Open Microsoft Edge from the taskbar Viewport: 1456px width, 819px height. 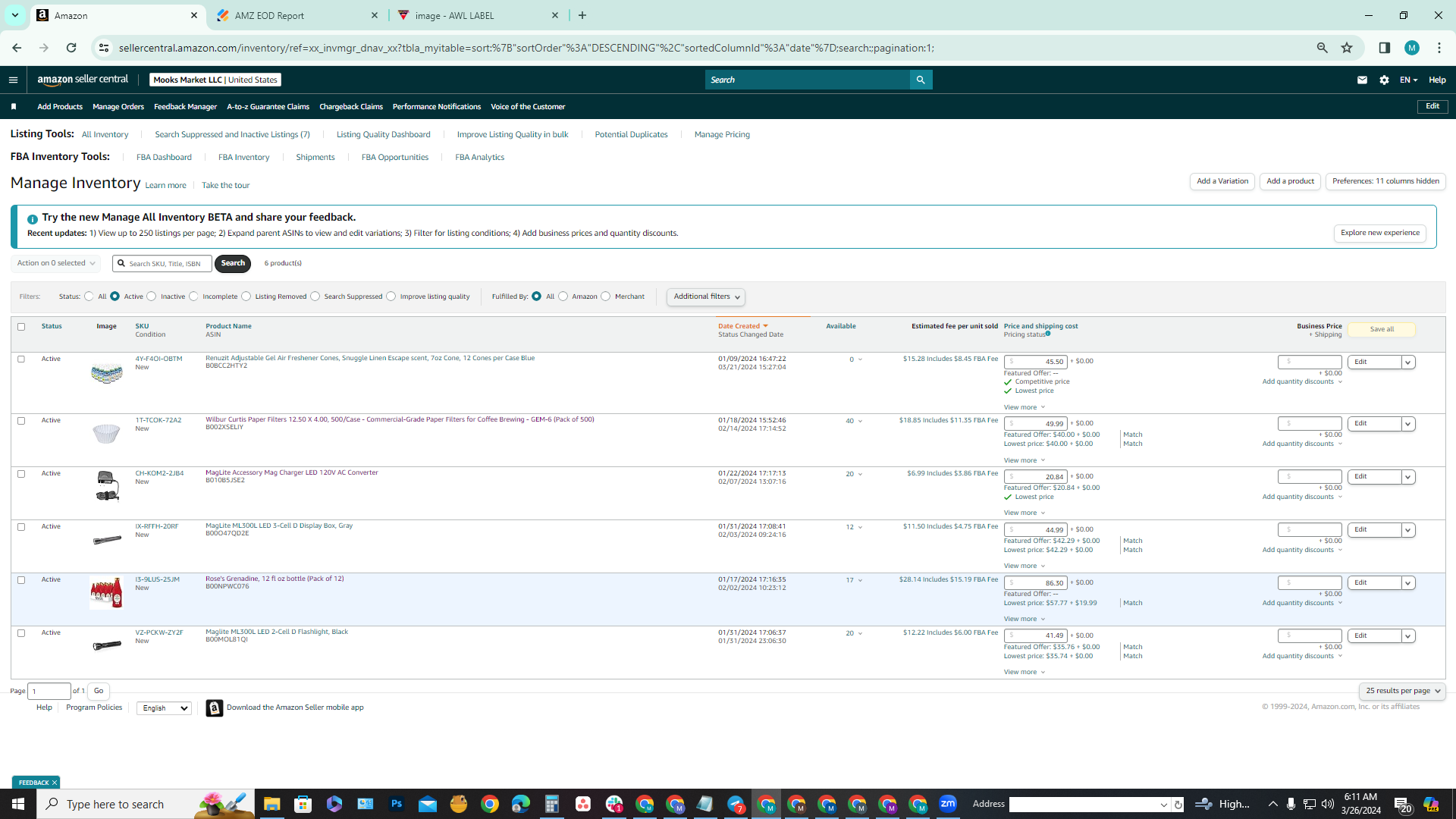(x=521, y=804)
